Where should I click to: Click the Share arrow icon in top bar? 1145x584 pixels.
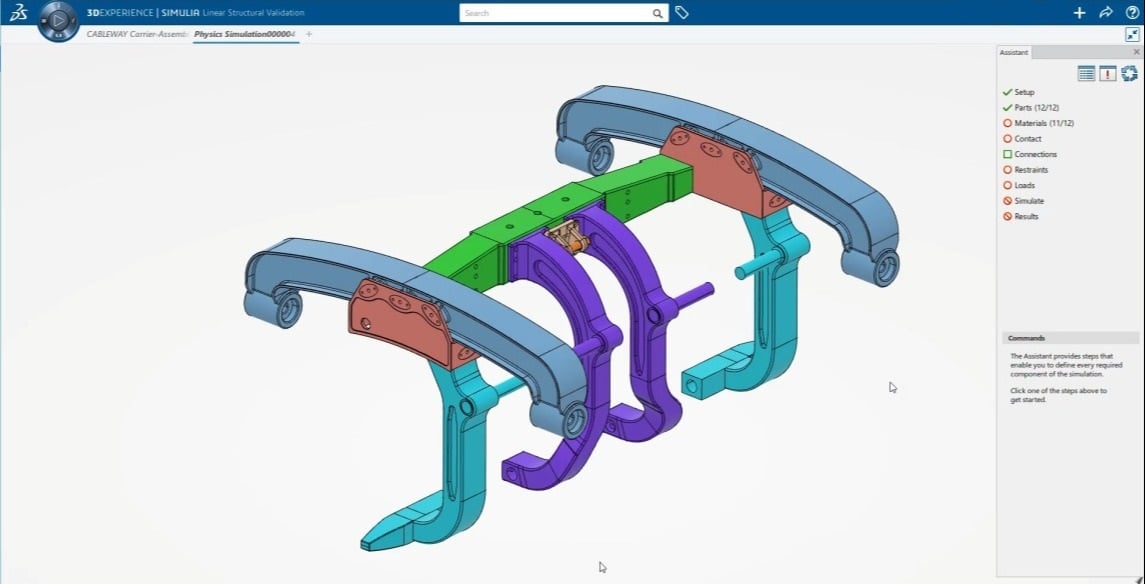click(1106, 13)
